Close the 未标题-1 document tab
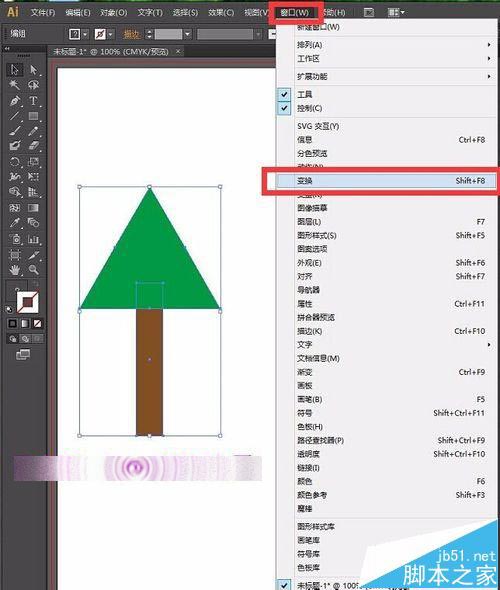This screenshot has width=500, height=590. coord(178,51)
